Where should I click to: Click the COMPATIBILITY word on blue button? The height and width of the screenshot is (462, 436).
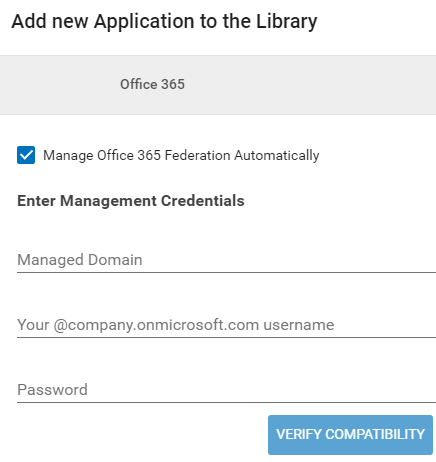375,434
